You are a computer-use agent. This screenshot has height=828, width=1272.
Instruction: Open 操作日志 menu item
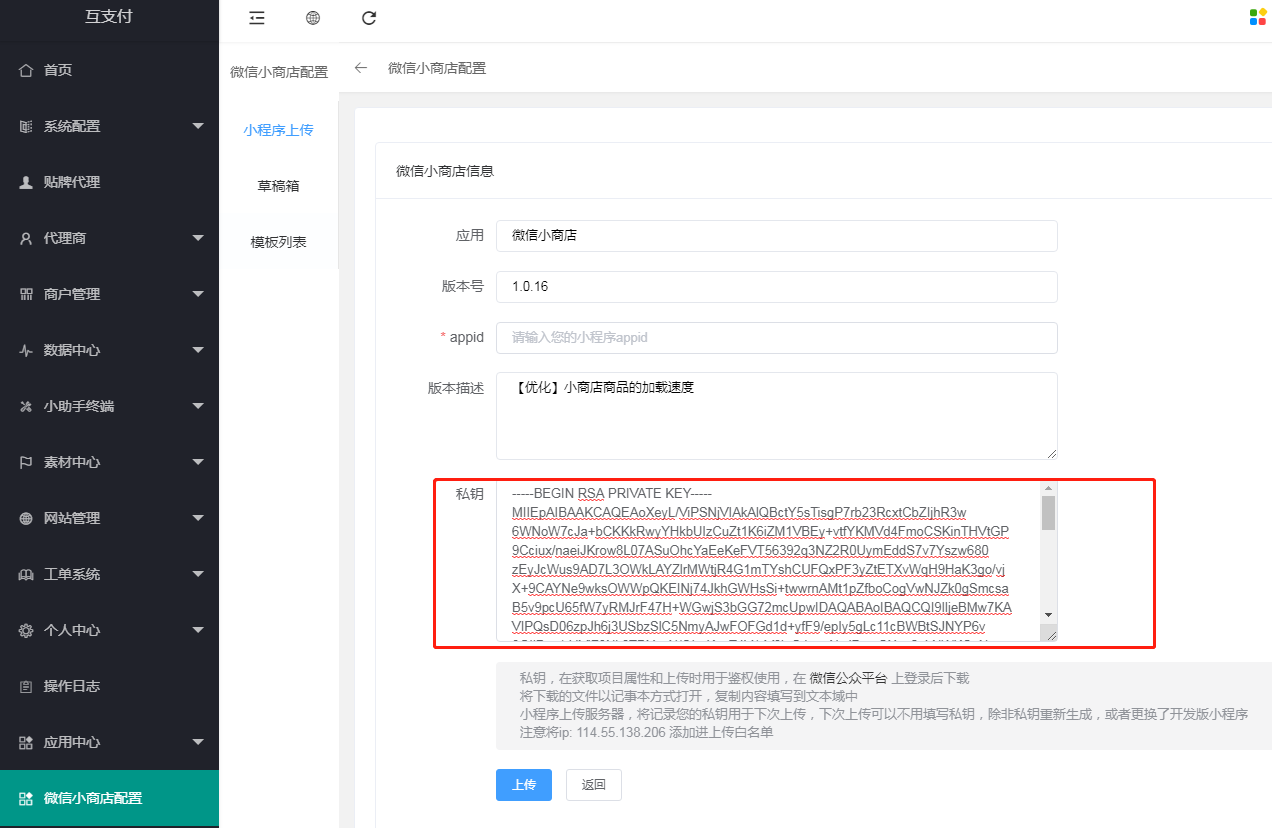coord(109,686)
